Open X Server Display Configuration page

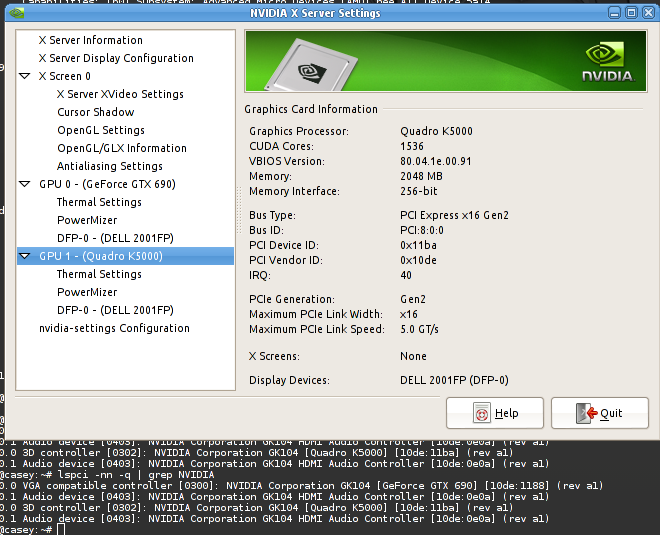[x=116, y=58]
